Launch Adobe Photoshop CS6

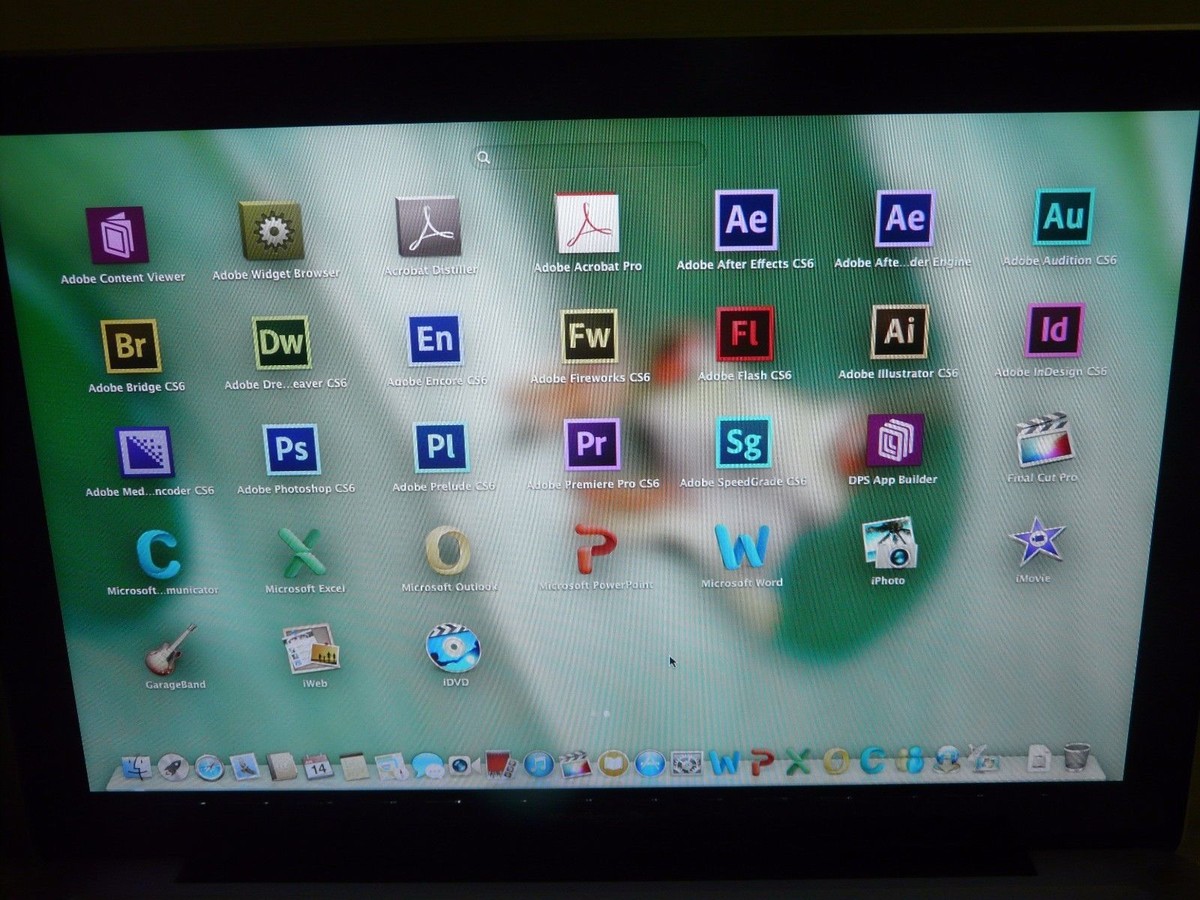click(291, 449)
